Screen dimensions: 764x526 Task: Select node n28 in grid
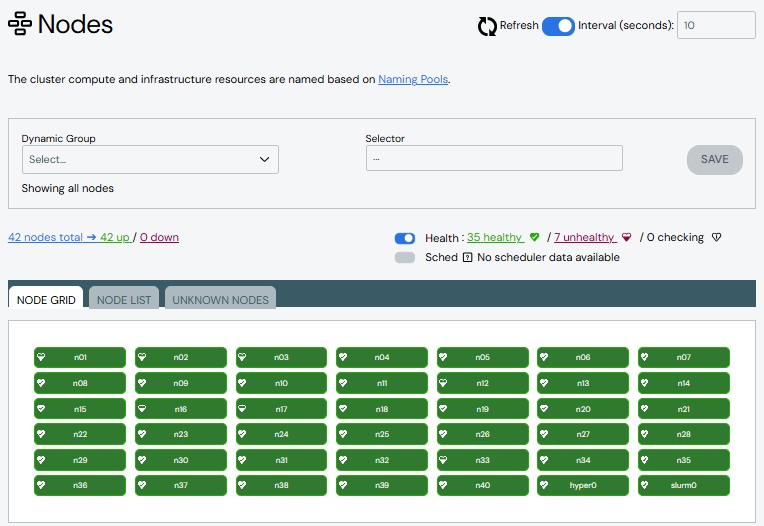[x=684, y=433]
